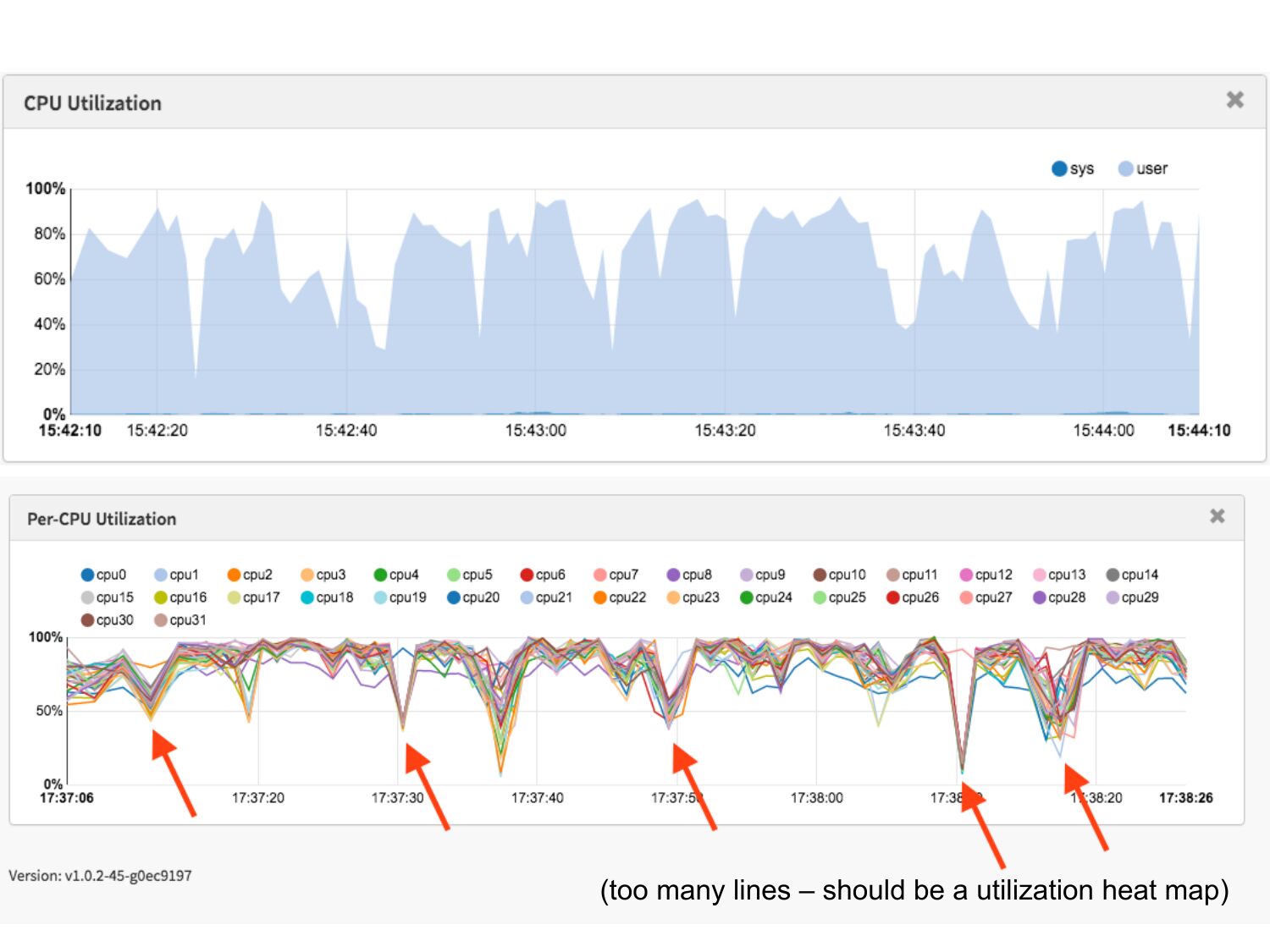
Task: Select cpu12 in the legend
Action: pos(986,575)
